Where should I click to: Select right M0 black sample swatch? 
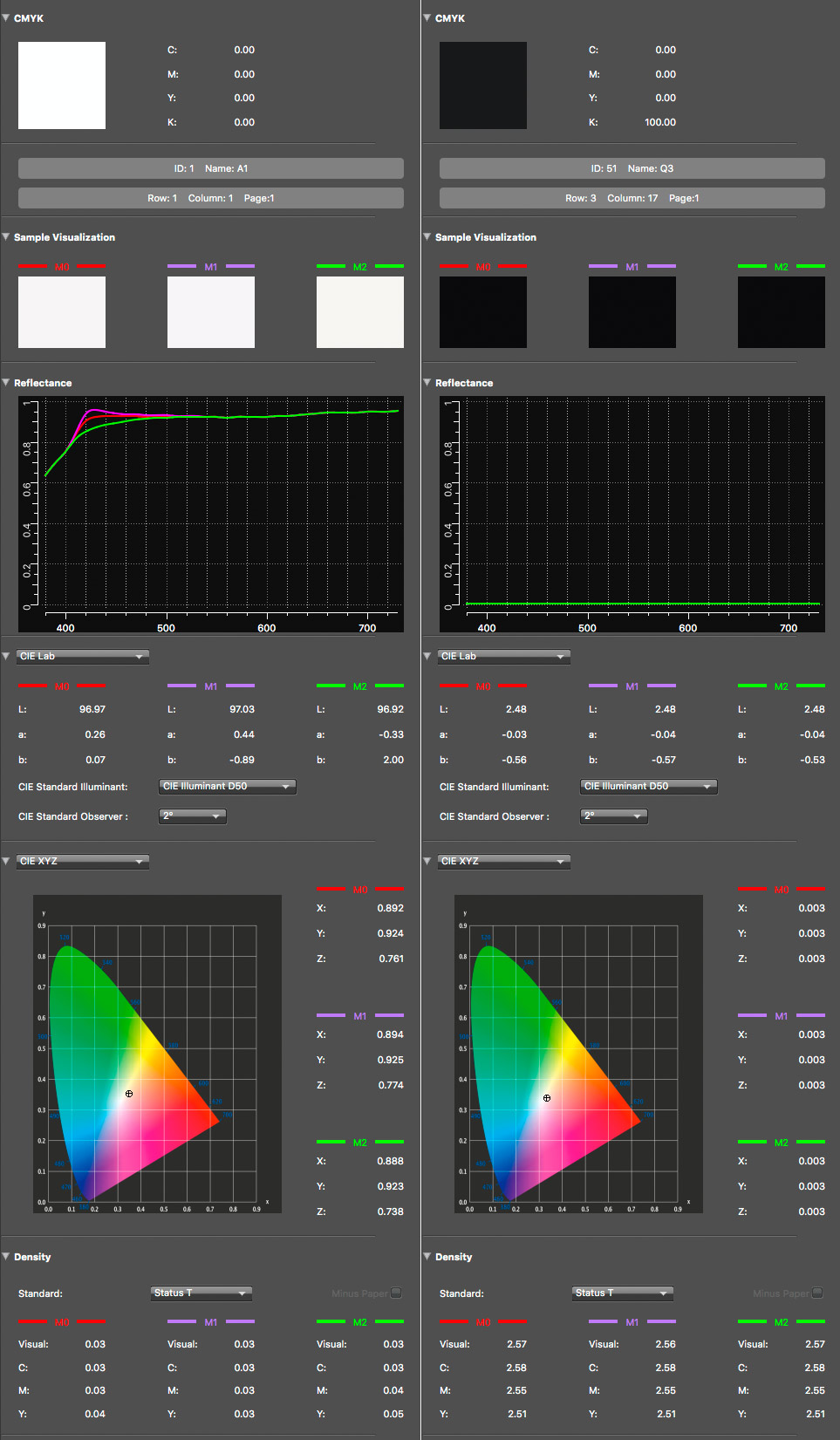(483, 312)
